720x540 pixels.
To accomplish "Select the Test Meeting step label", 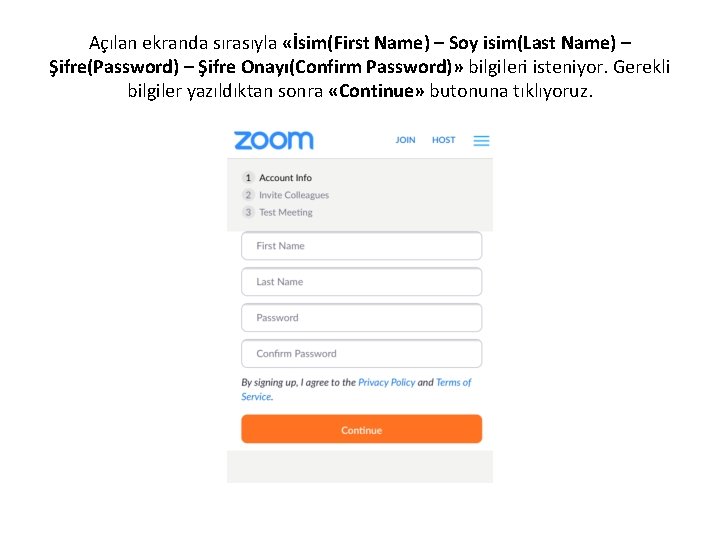I will tap(286, 212).
